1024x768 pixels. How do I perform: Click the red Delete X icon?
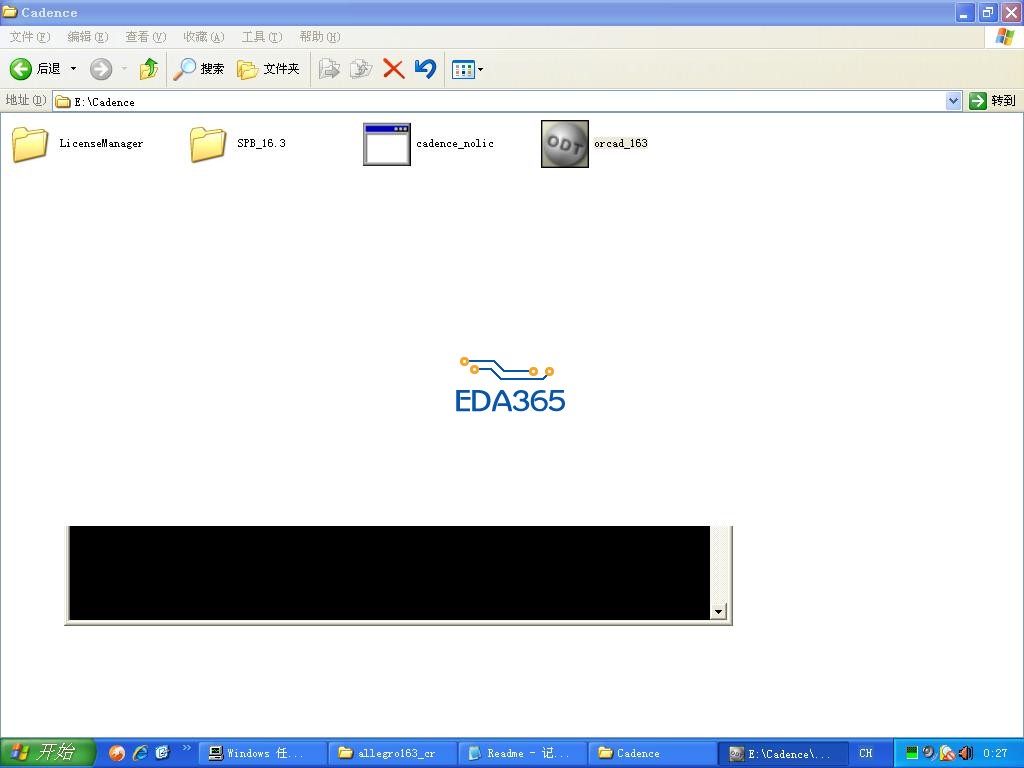(393, 69)
